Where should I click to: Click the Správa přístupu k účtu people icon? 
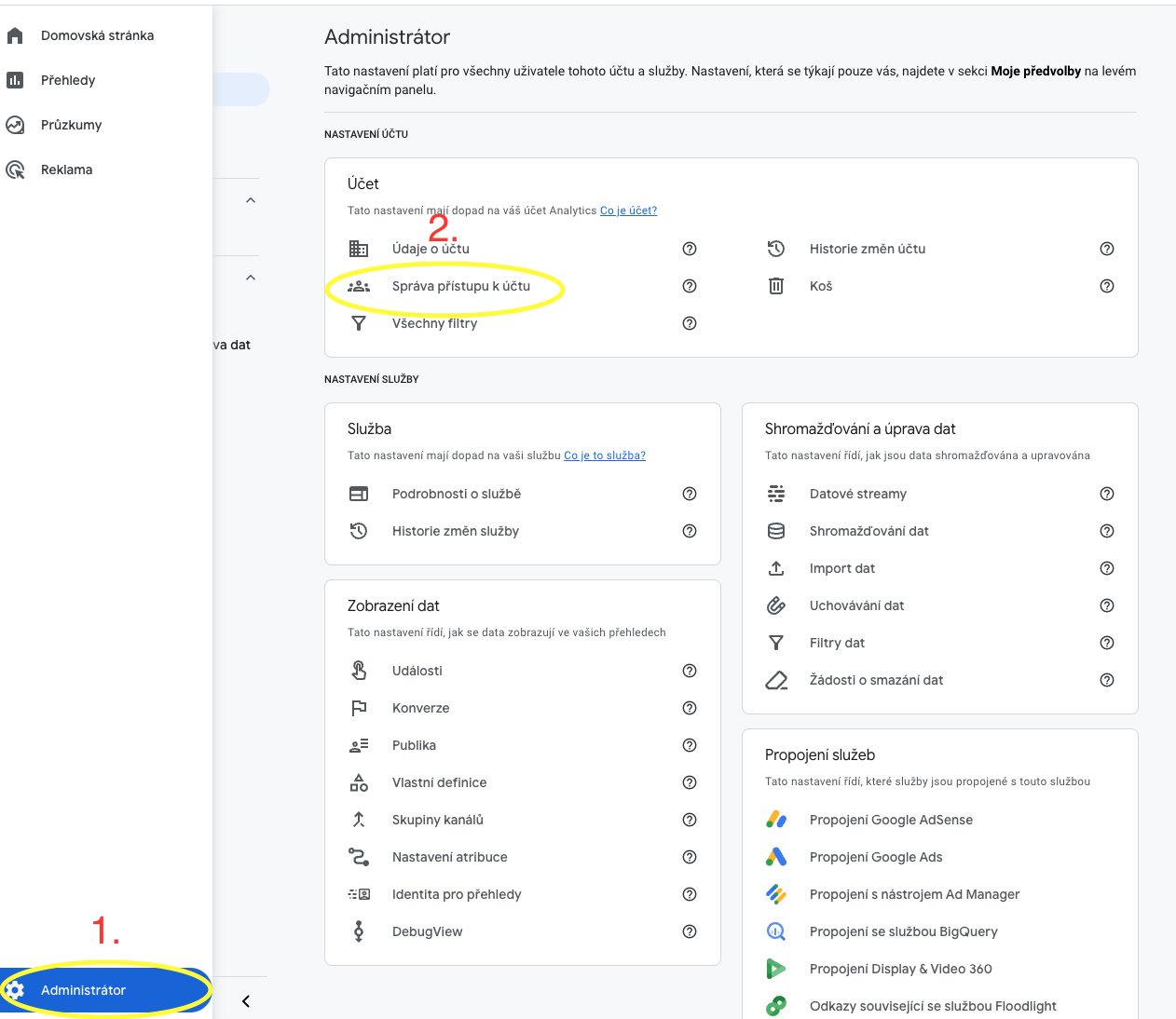pos(359,286)
